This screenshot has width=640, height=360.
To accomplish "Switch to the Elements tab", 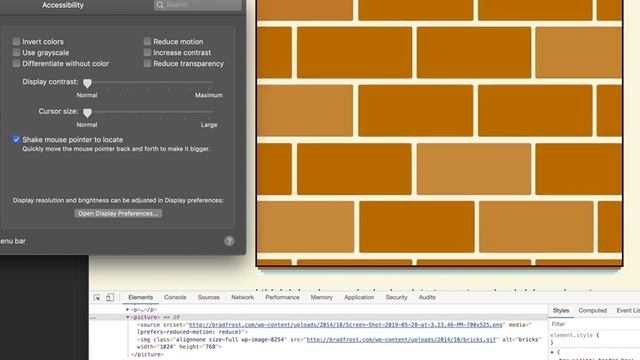I will pyautogui.click(x=140, y=298).
